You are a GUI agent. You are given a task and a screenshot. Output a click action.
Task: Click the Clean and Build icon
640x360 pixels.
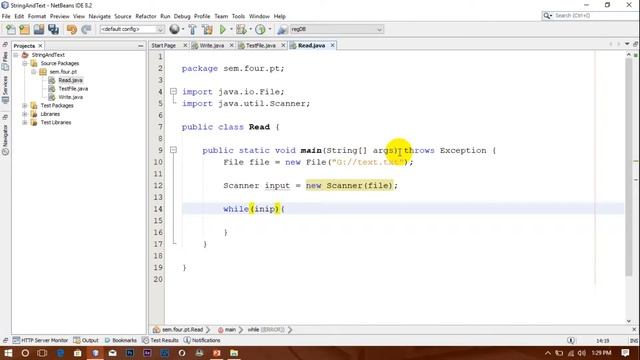(x=207, y=29)
